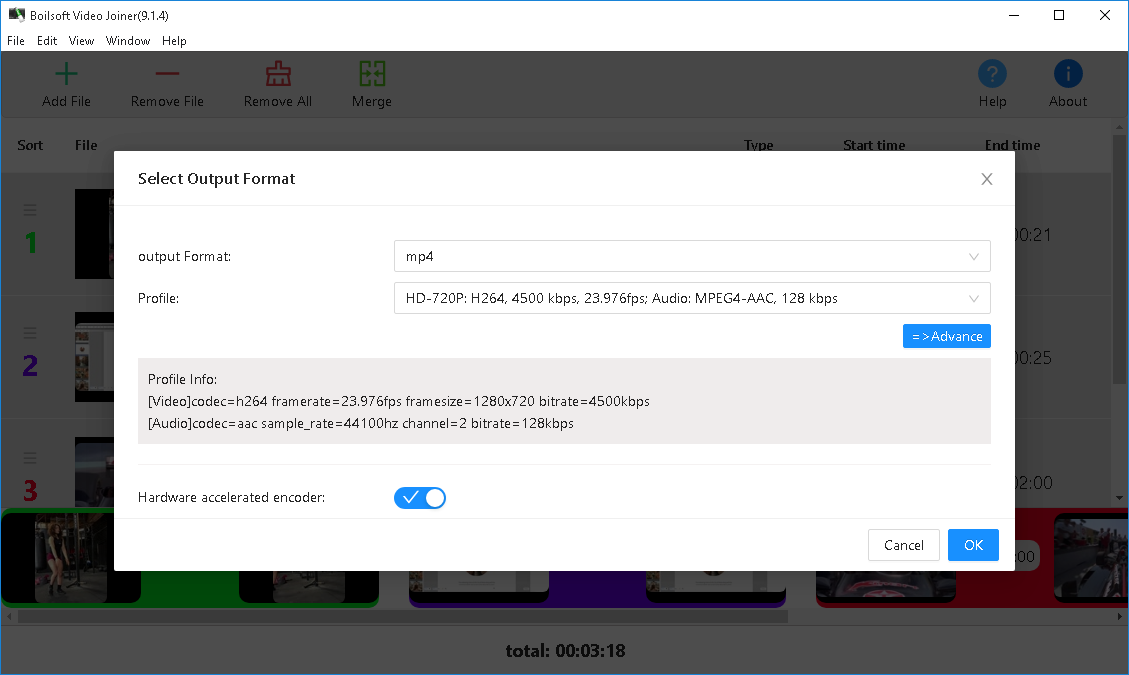Click the Add File plus icon
This screenshot has width=1129, height=675.
66,73
